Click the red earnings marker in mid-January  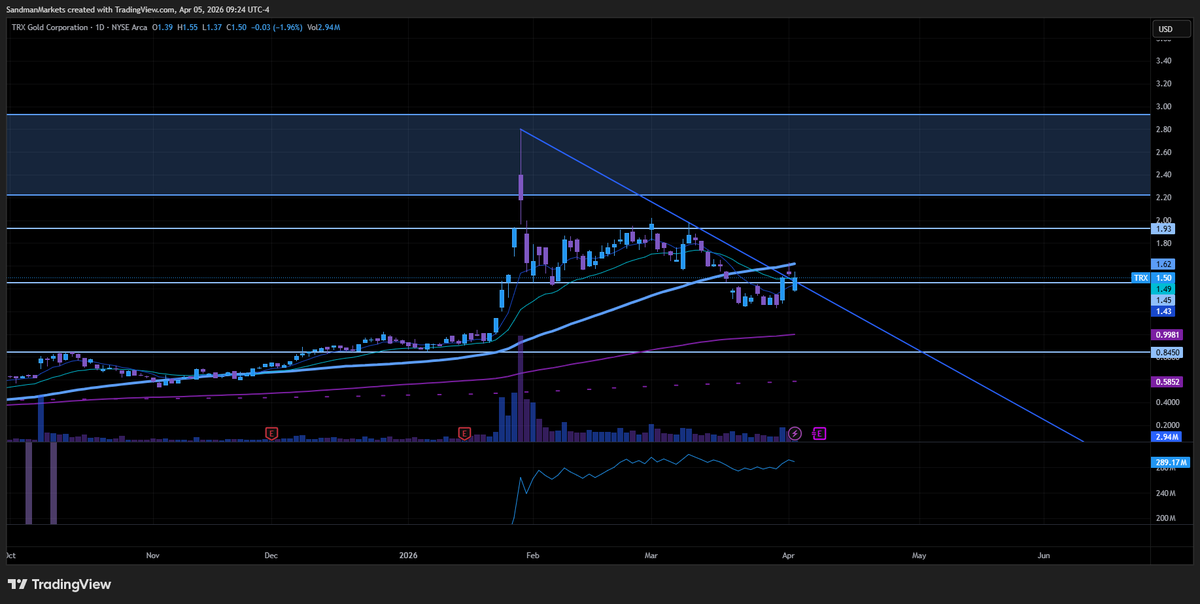464,432
